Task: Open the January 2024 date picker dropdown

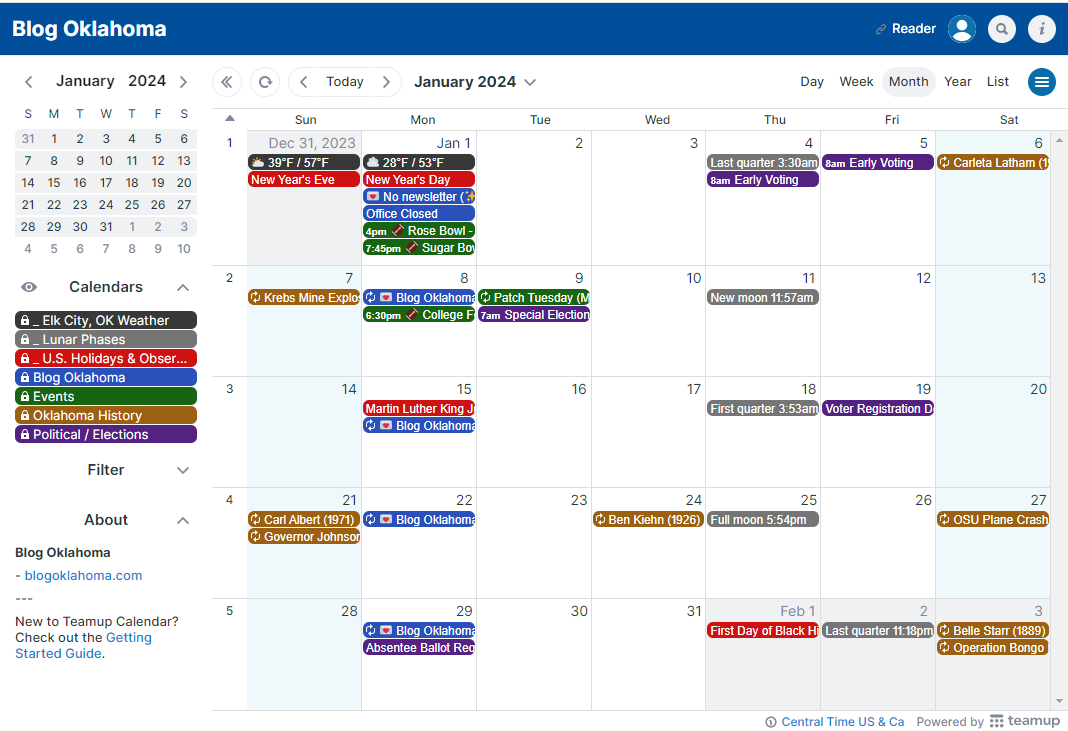Action: click(475, 82)
